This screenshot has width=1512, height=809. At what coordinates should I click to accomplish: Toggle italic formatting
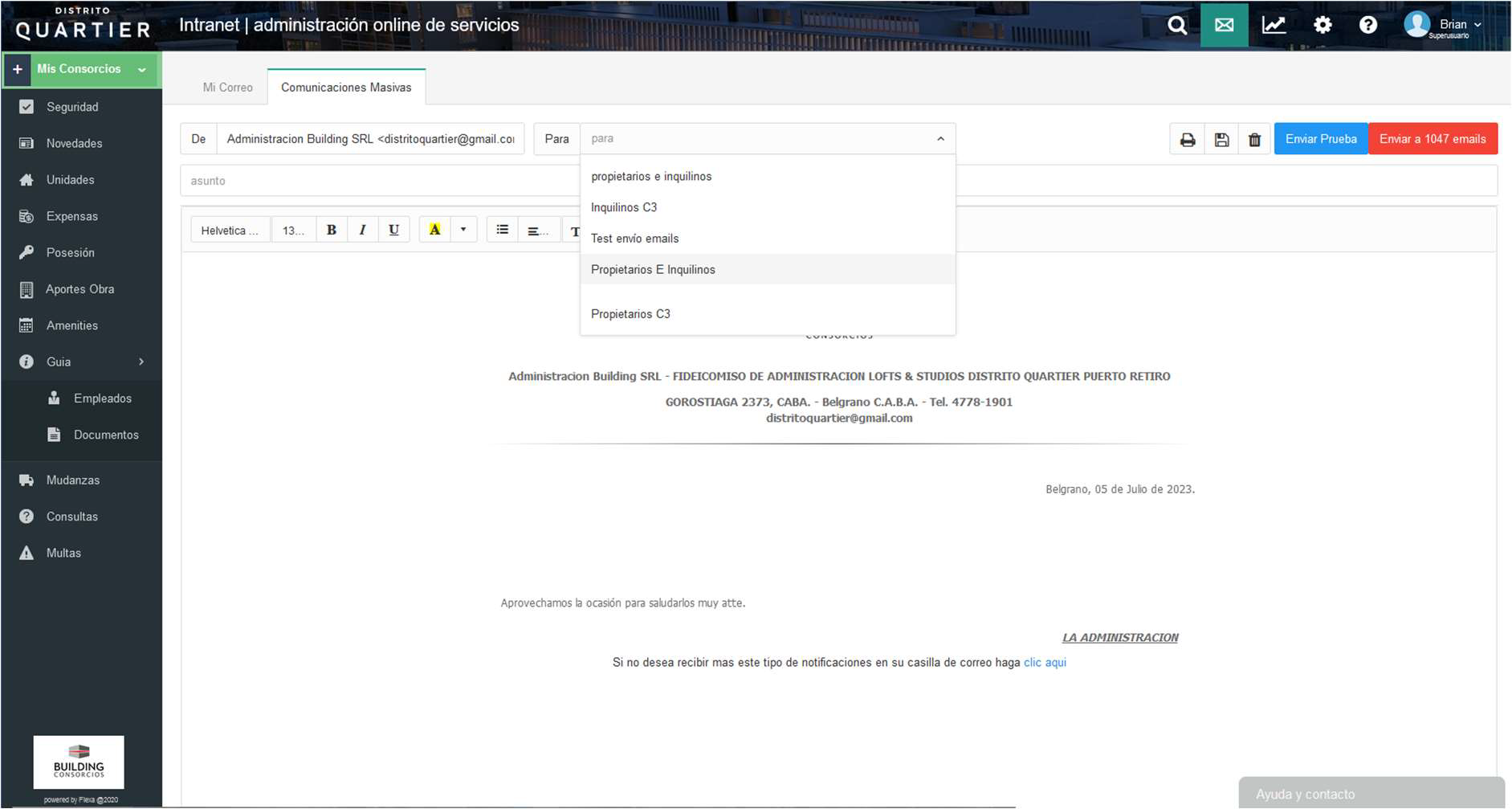pyautogui.click(x=362, y=230)
